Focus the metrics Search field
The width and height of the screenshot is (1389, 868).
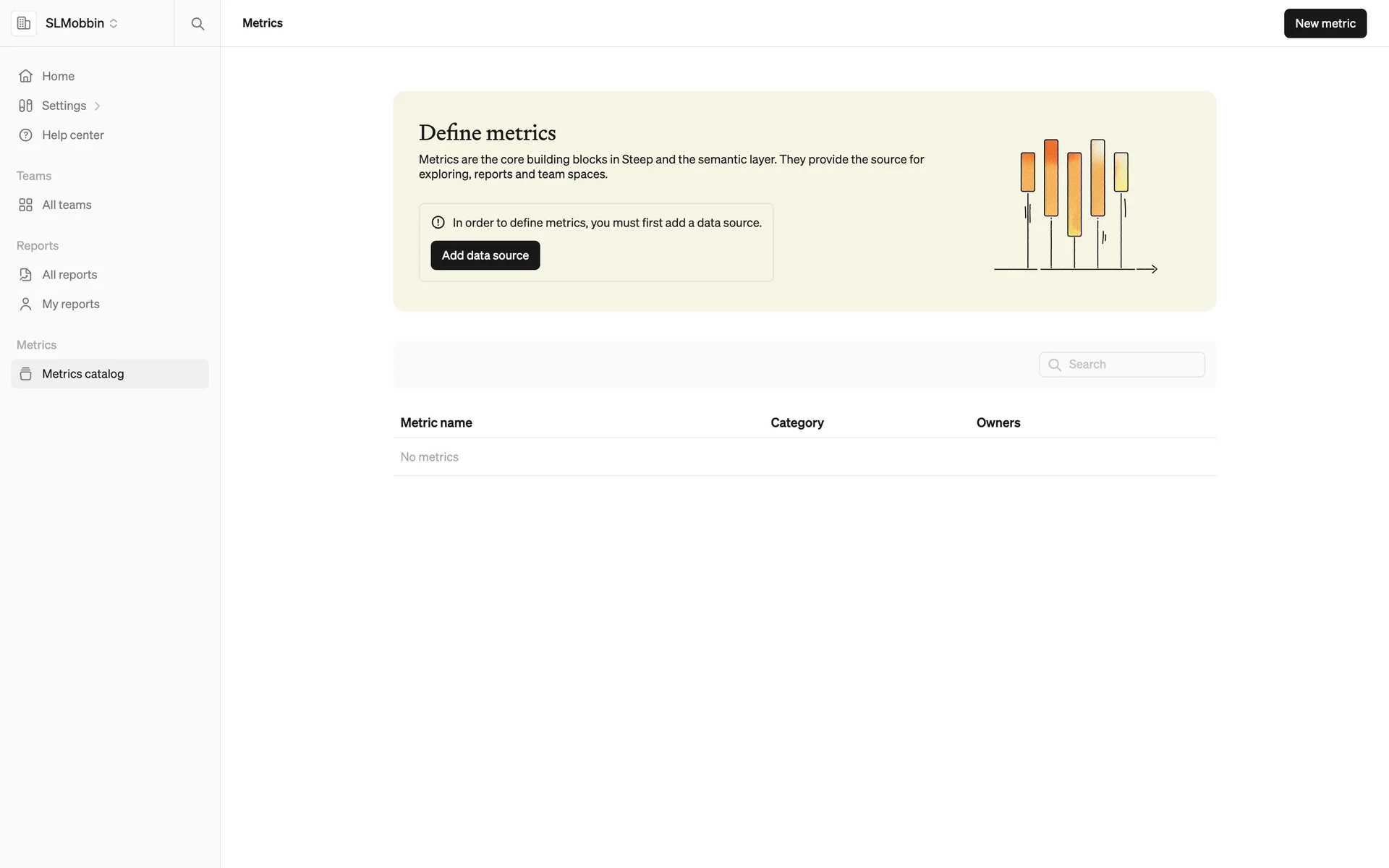(x=1132, y=365)
